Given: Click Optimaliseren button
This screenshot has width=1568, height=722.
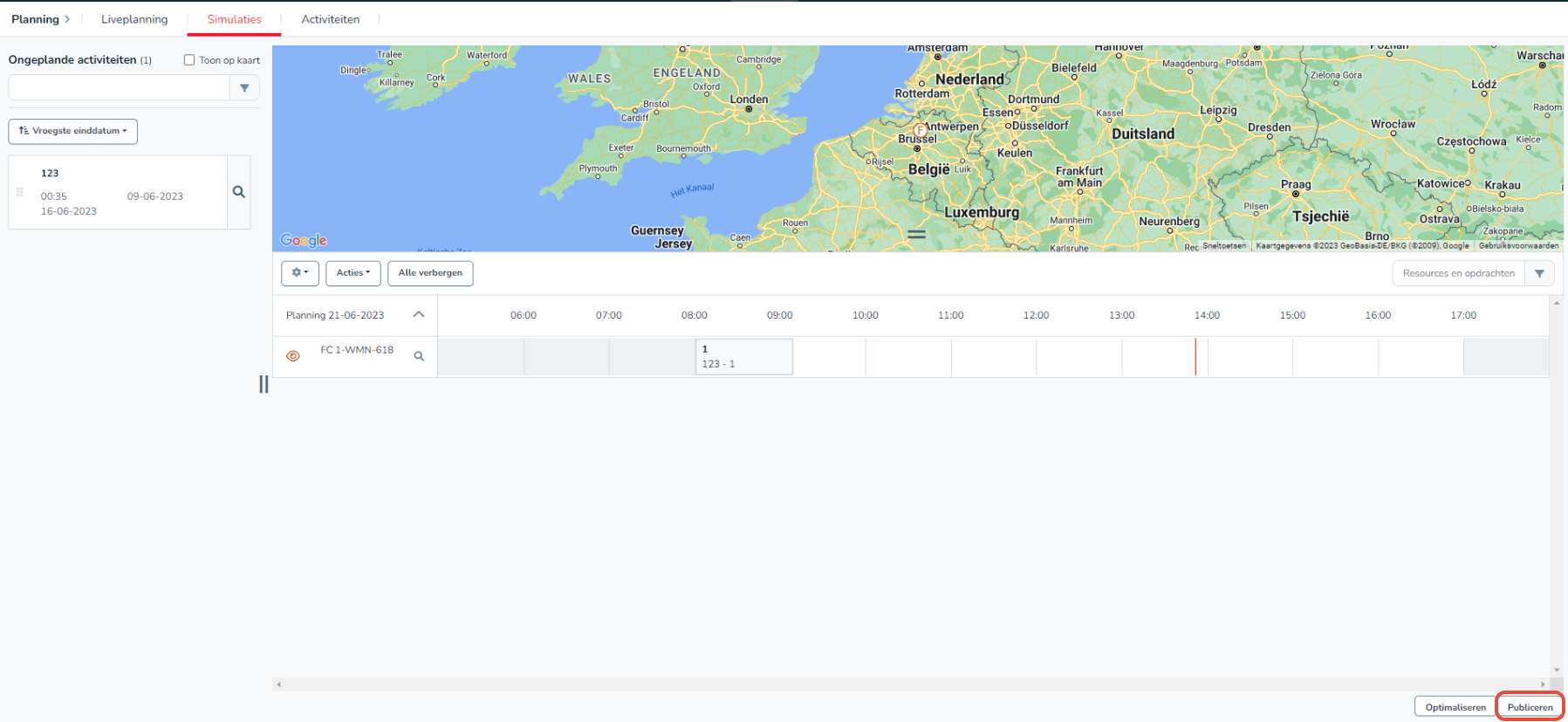Looking at the screenshot, I should coord(1455,707).
